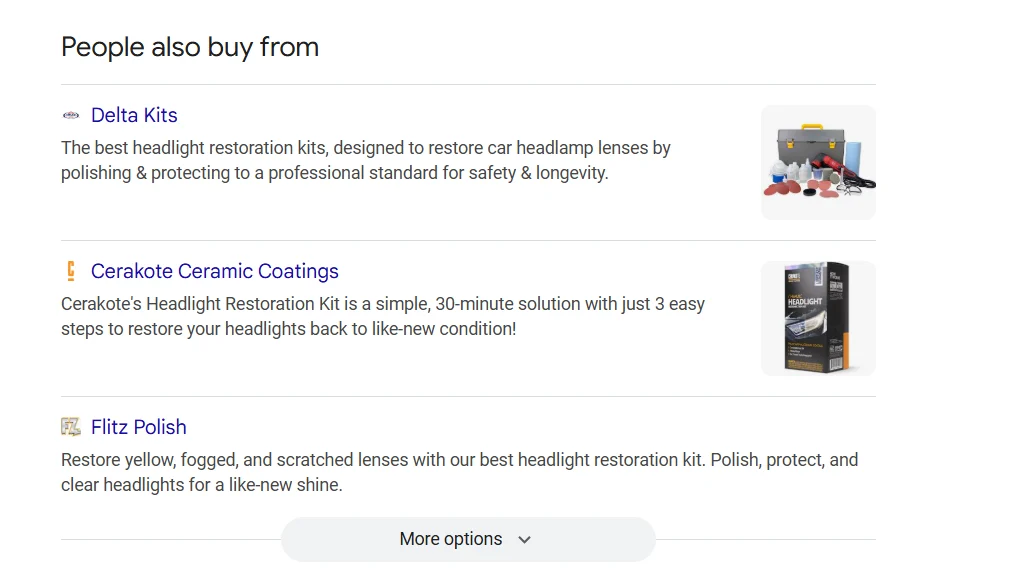Image resolution: width=1010 pixels, height=572 pixels.
Task: Click the Delta Kits favicon icon
Action: (70, 115)
